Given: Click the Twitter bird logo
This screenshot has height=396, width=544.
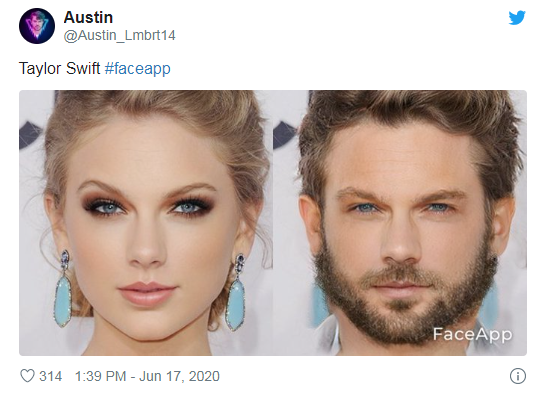Looking at the screenshot, I should (x=517, y=18).
